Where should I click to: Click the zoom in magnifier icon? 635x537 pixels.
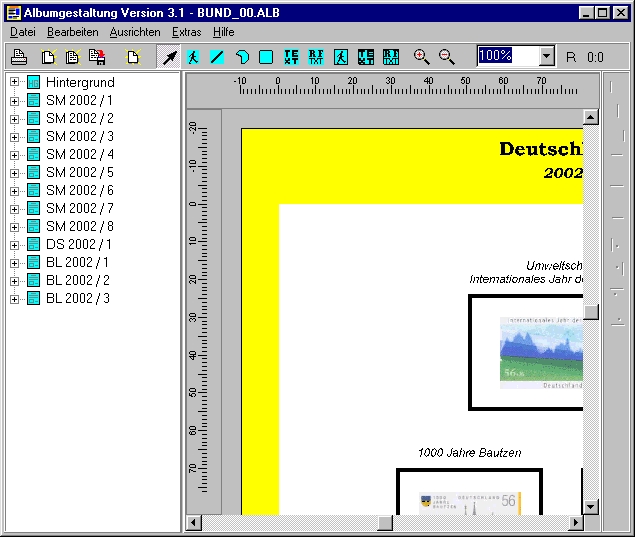(421, 57)
